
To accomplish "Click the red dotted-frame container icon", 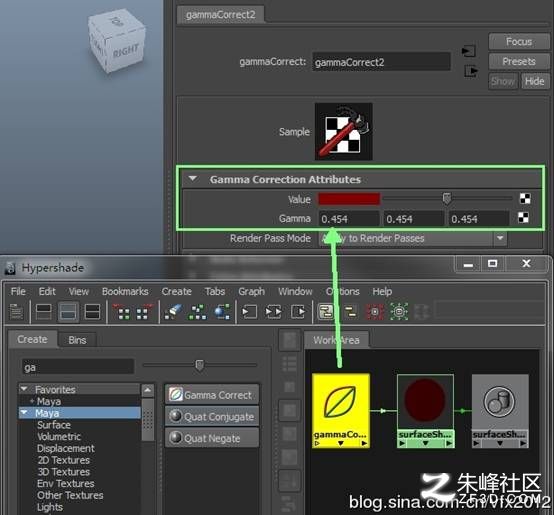I will coord(375,312).
